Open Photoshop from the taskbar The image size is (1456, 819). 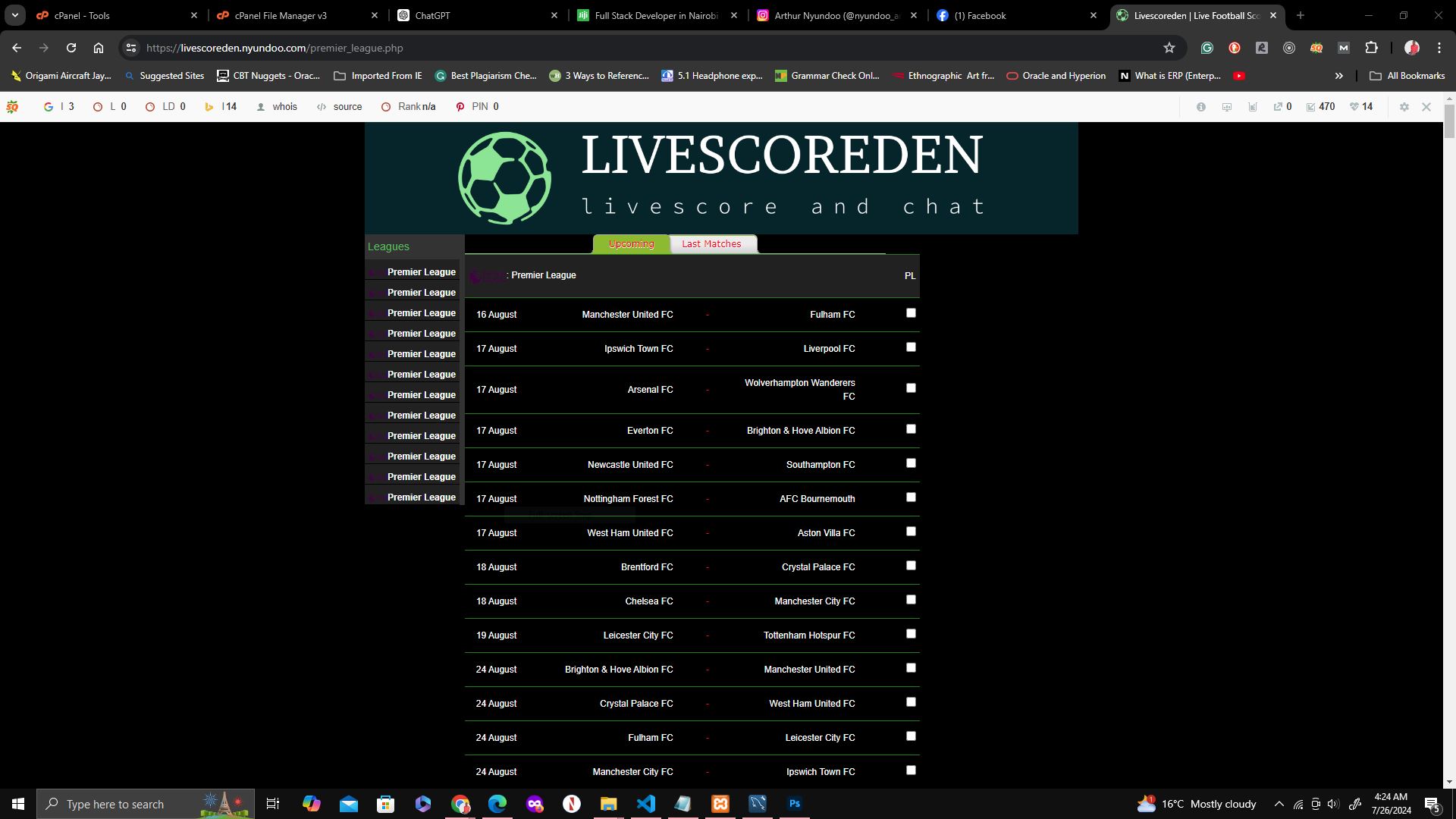[x=795, y=804]
